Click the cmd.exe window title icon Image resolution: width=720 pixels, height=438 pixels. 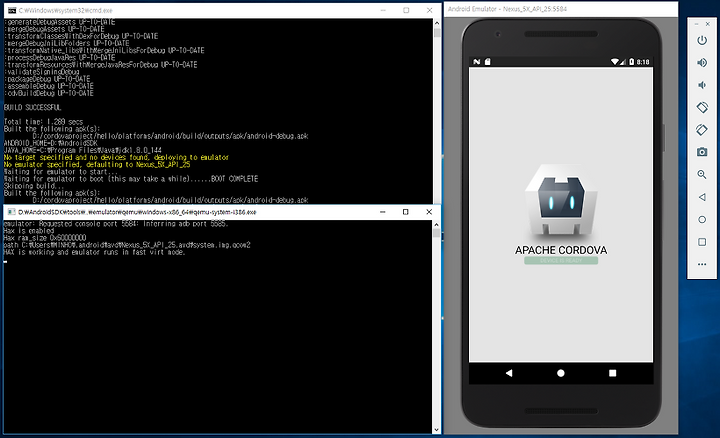tap(11, 10)
